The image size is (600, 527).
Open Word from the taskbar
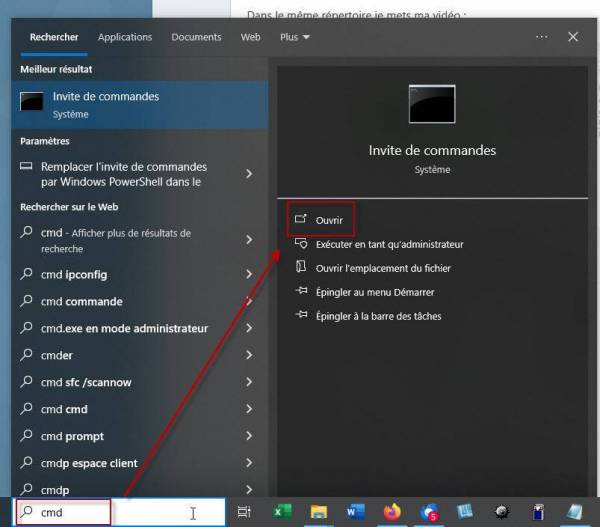[x=356, y=512]
